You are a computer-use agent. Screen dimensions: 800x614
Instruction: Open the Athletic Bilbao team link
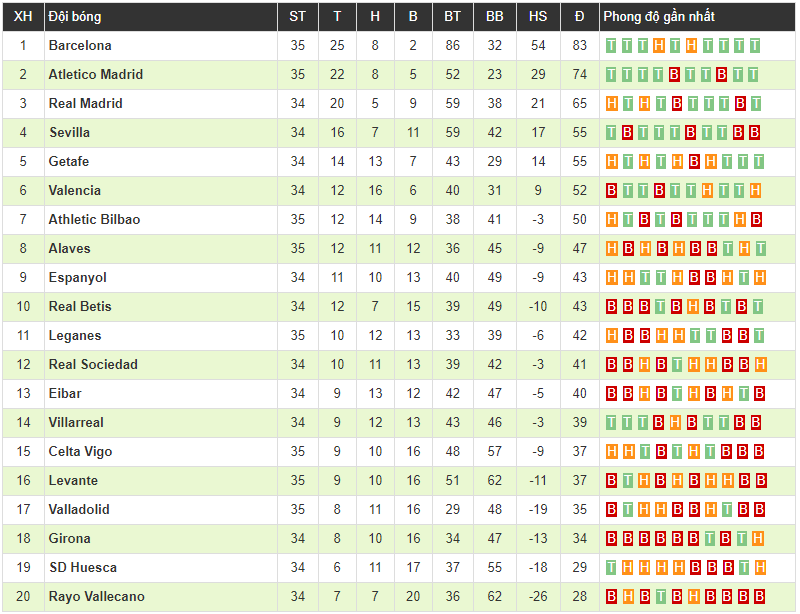click(x=94, y=219)
